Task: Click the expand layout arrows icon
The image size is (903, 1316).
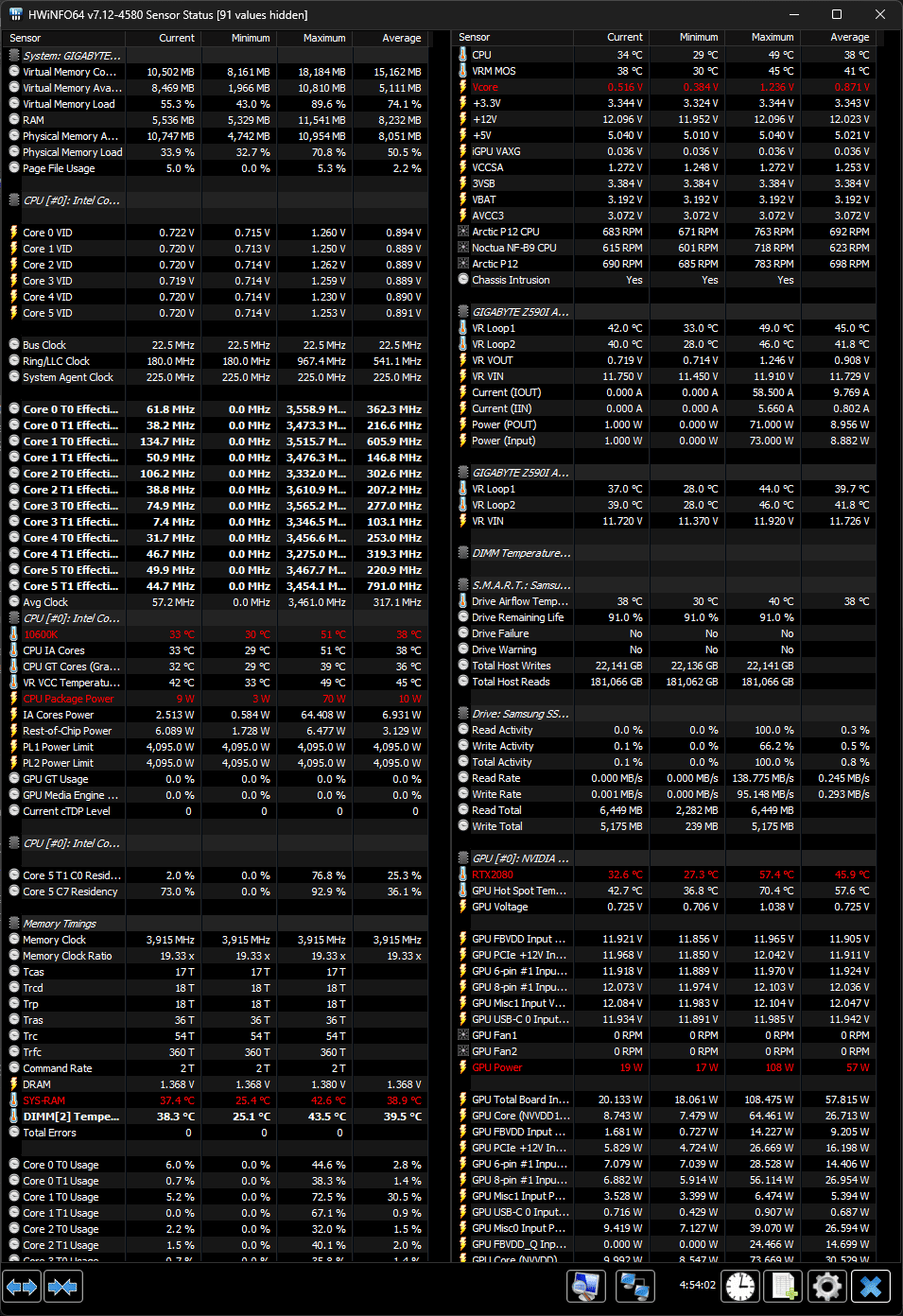Action: 22,1287
